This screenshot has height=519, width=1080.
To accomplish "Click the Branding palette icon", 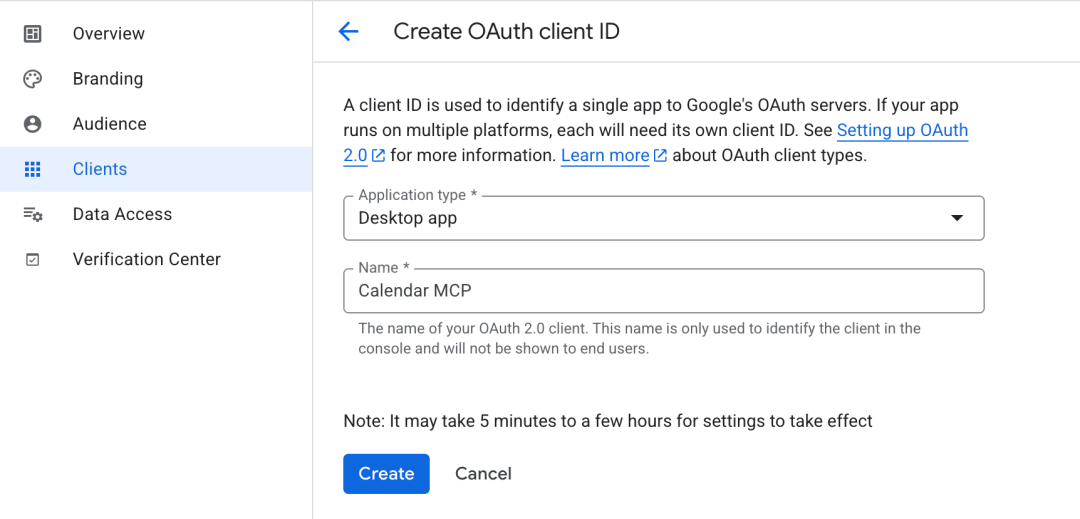I will click(x=32, y=79).
